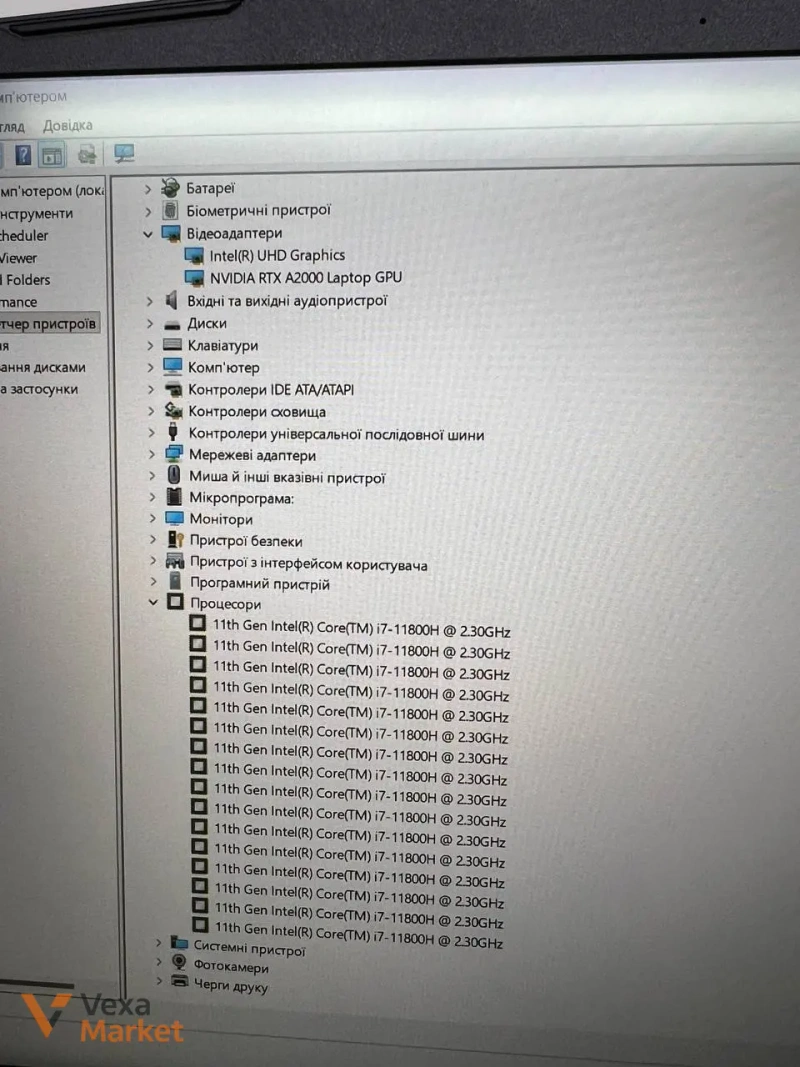Viewport: 800px width, 1067px height.
Task: Select Пристрої з інтерфейсом користувача label
Action: click(309, 563)
